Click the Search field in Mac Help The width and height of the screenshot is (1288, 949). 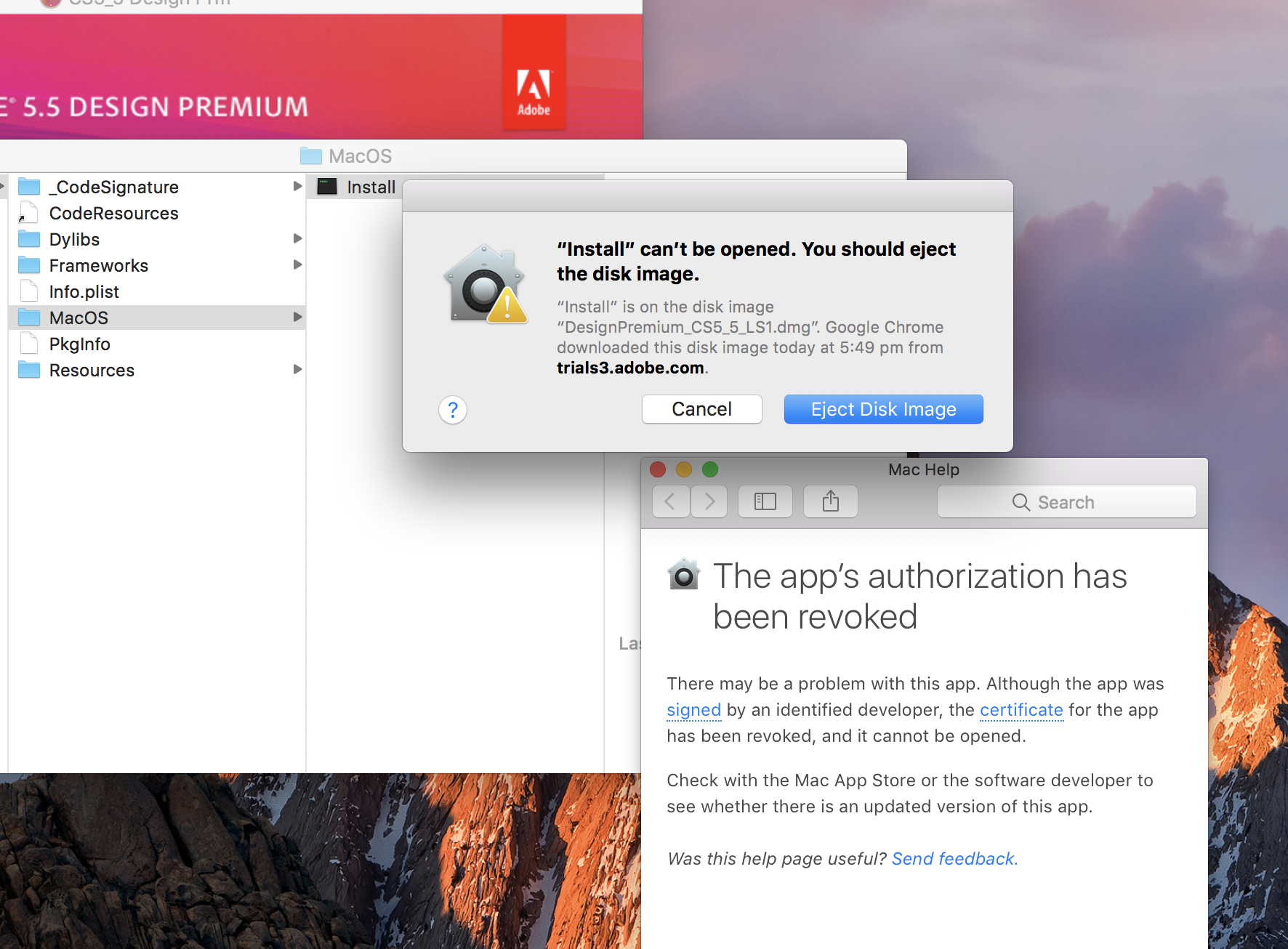click(x=1066, y=502)
